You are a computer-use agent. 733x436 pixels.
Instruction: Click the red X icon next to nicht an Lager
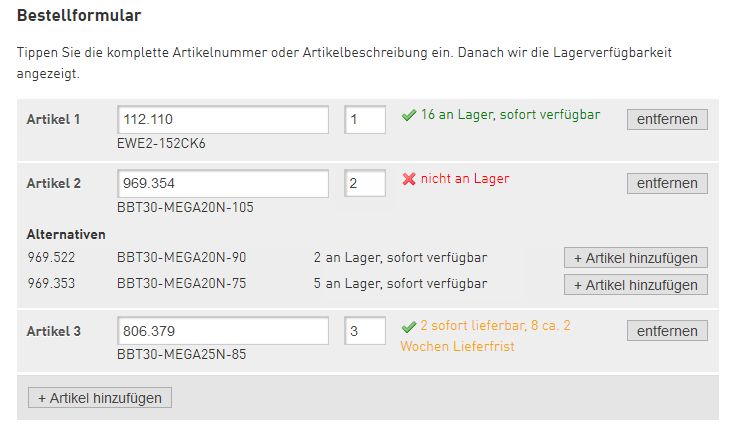409,179
